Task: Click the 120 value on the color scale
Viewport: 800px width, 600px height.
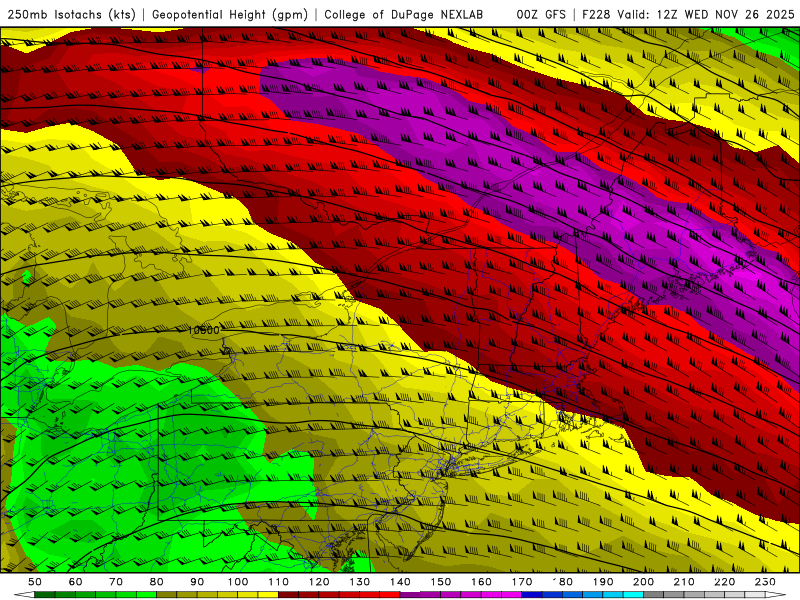Action: pos(319,582)
